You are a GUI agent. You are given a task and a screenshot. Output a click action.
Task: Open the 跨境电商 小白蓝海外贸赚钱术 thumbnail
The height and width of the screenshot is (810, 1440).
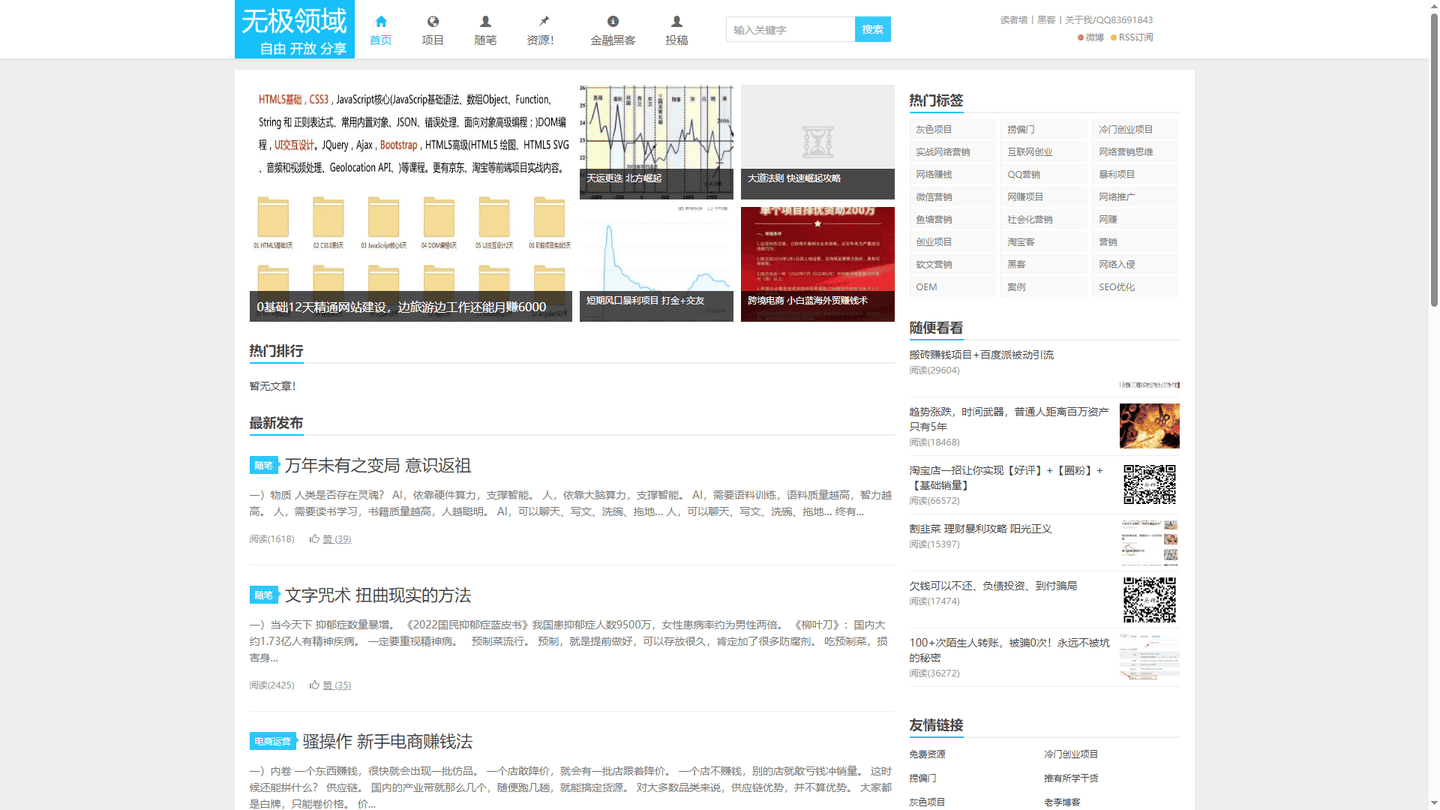[817, 264]
